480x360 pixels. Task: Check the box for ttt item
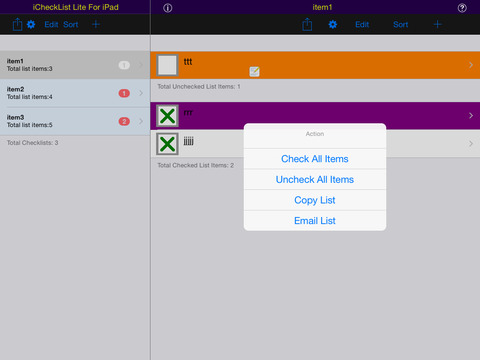tap(167, 65)
